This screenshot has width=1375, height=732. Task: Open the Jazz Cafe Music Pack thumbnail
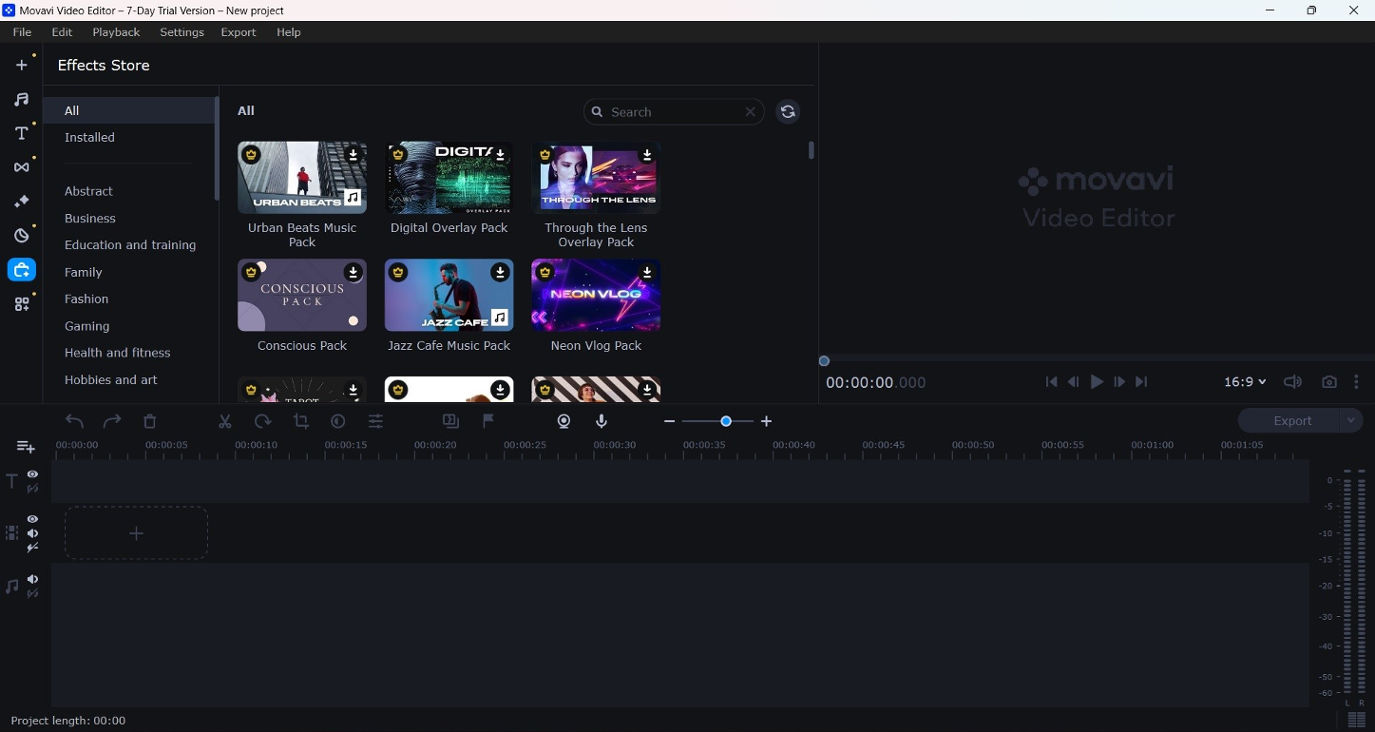click(x=449, y=296)
